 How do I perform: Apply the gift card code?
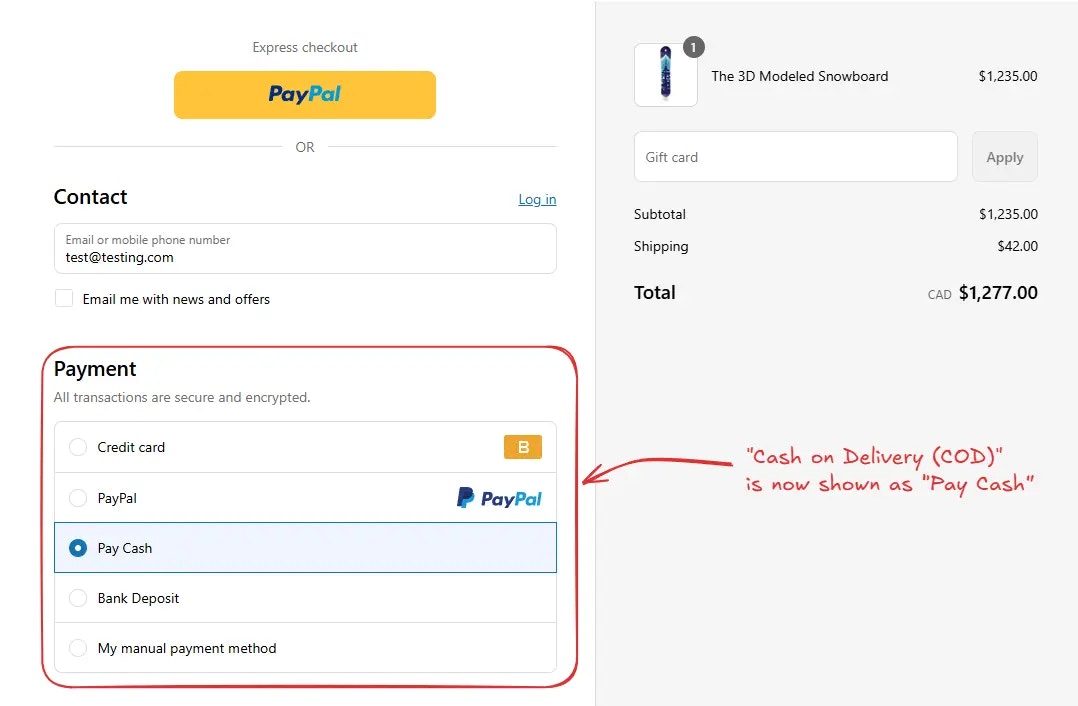(1004, 157)
